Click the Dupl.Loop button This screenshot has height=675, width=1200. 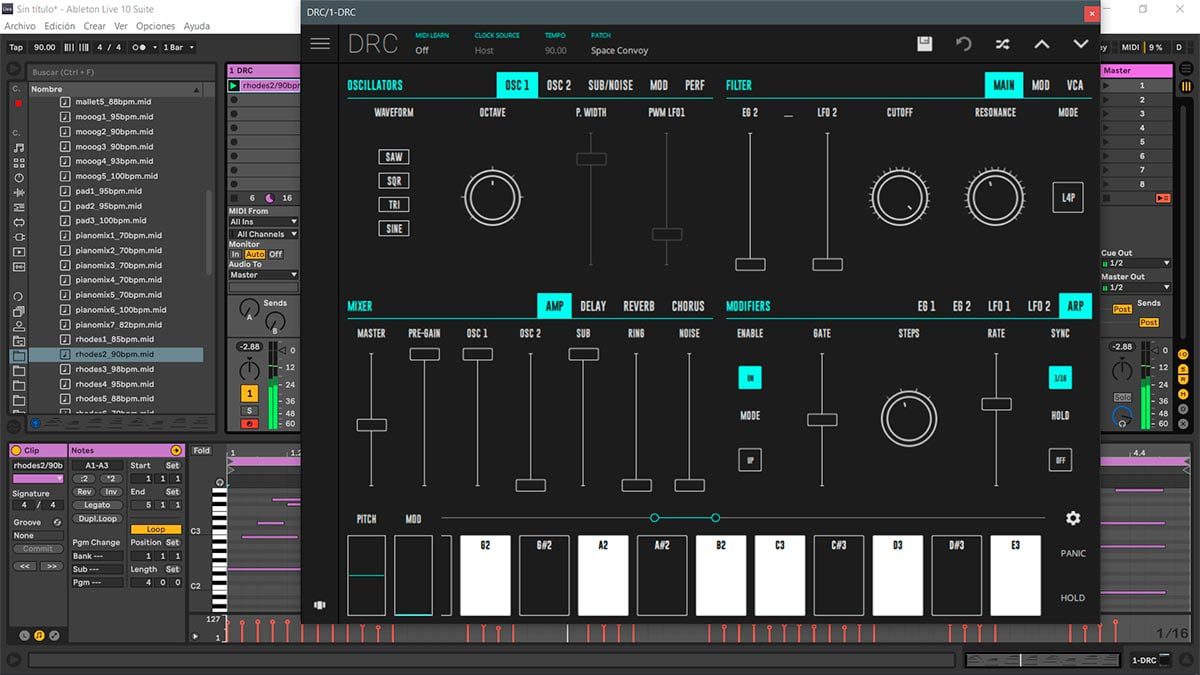point(97,518)
